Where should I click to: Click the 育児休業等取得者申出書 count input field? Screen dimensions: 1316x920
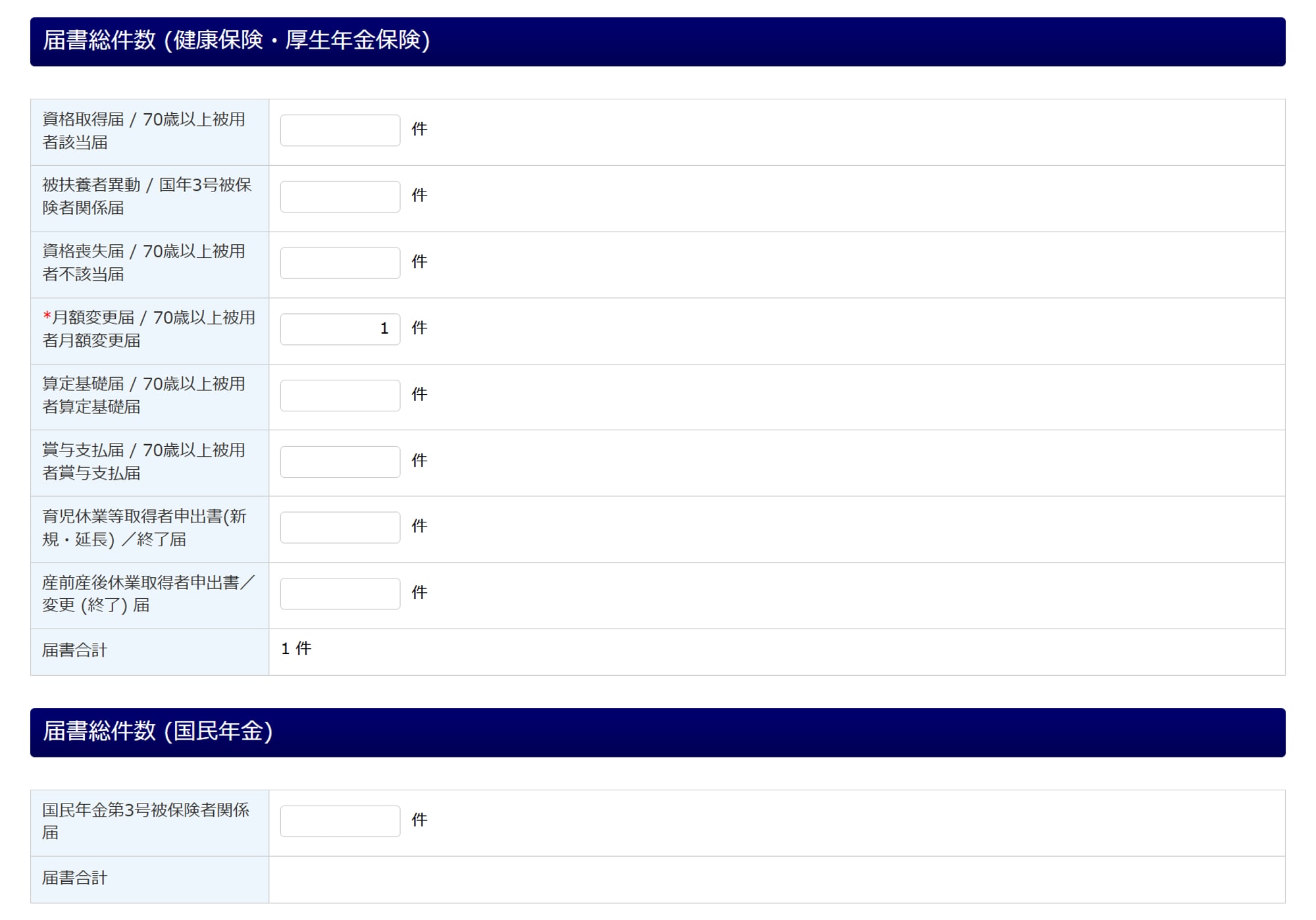(x=340, y=527)
